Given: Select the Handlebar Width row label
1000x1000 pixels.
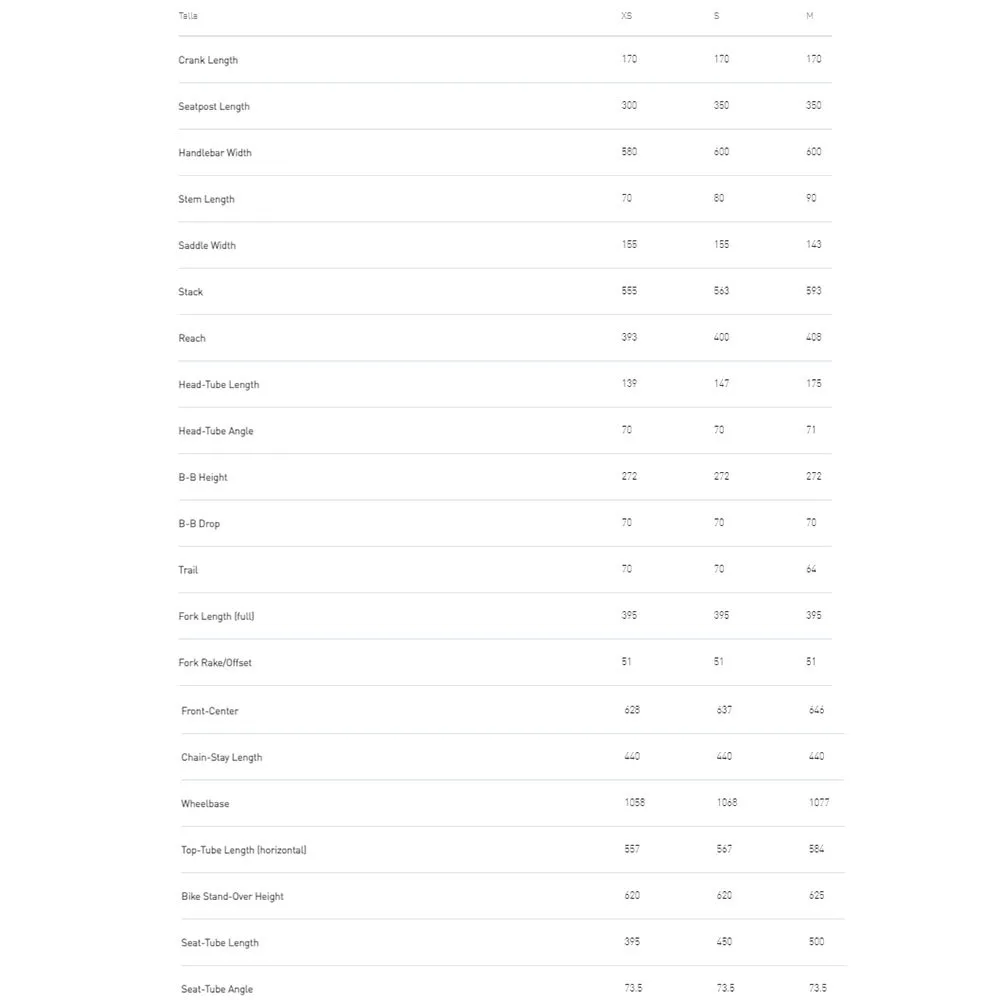Looking at the screenshot, I should 215,153.
